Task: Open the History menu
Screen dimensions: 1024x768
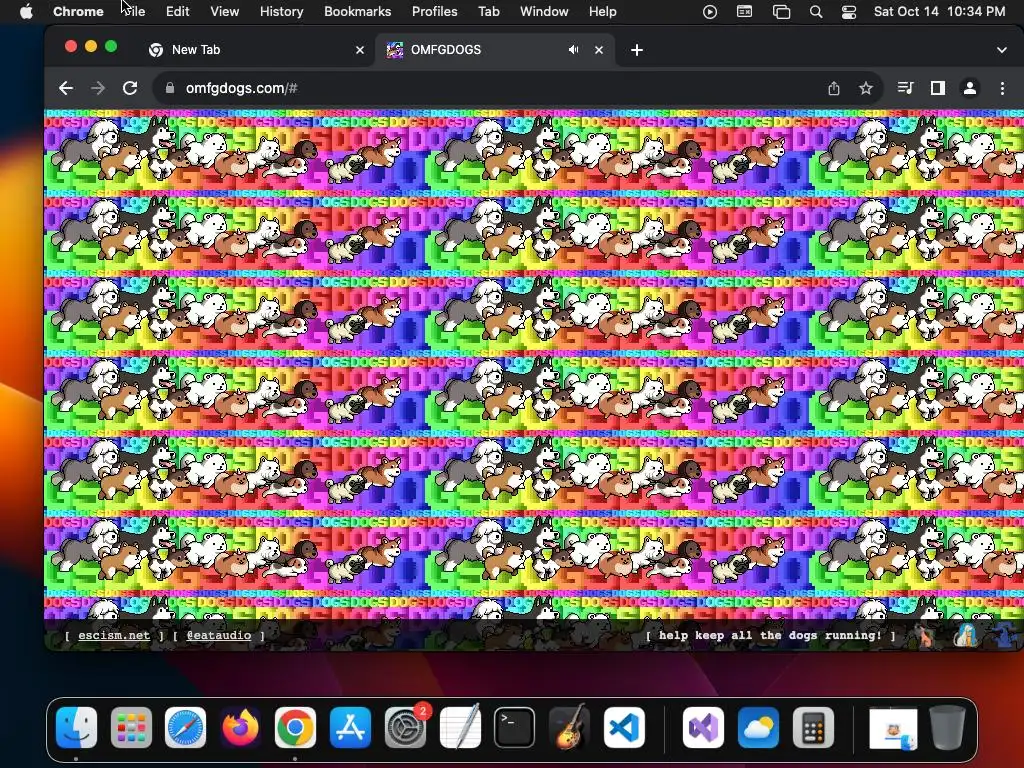Action: click(281, 12)
